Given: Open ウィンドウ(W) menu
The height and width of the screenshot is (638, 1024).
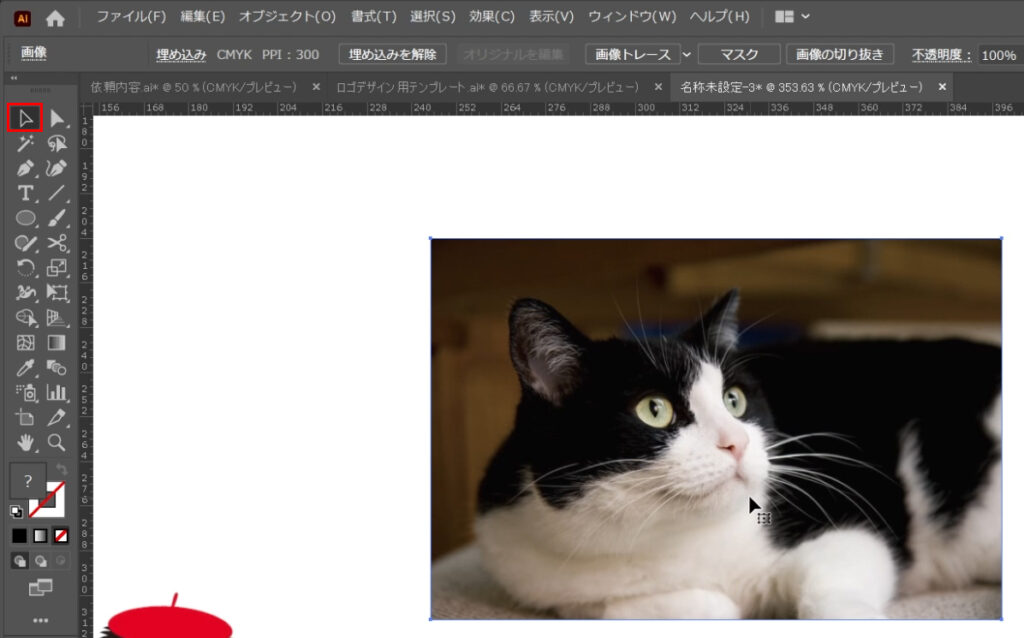Looking at the screenshot, I should pos(632,17).
